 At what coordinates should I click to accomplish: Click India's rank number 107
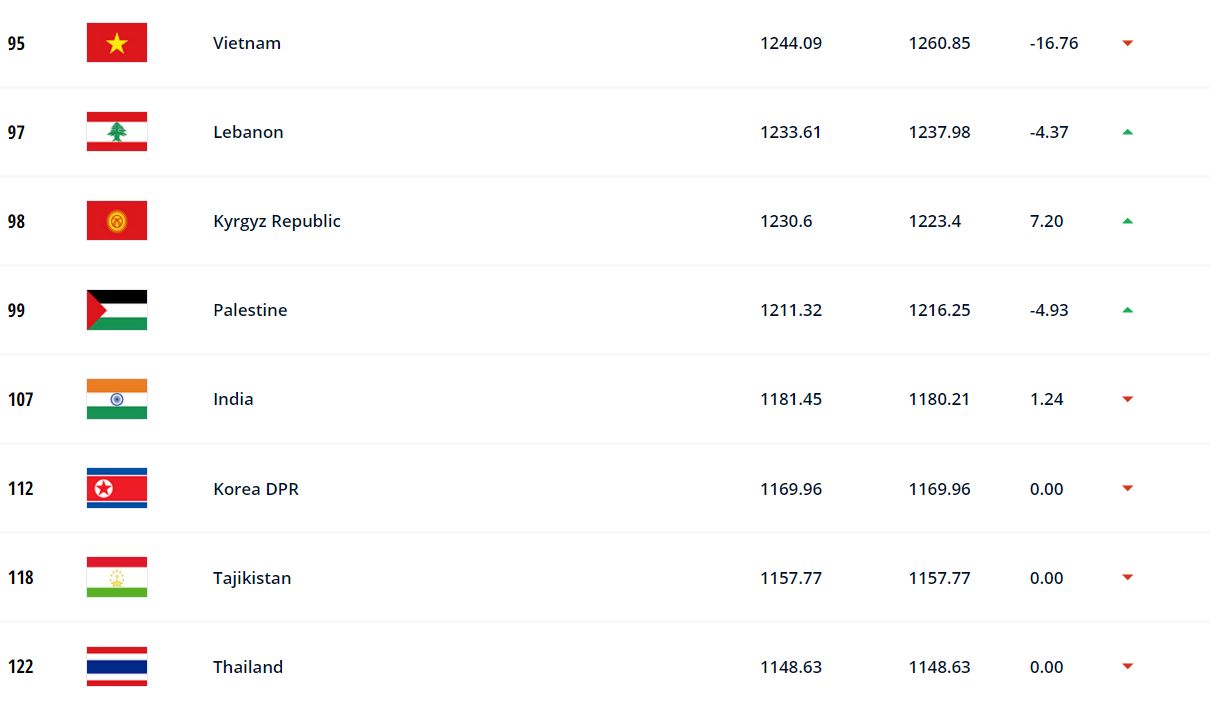click(x=20, y=399)
